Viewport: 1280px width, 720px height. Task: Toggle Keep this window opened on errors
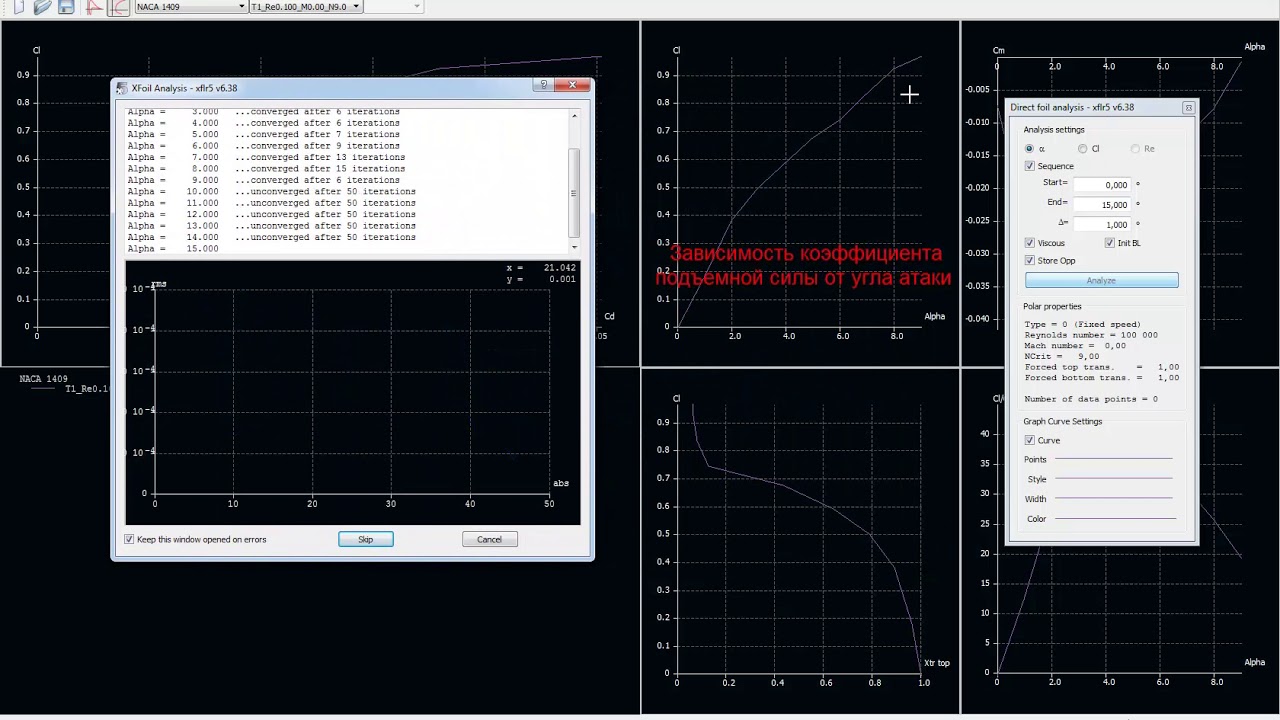129,539
